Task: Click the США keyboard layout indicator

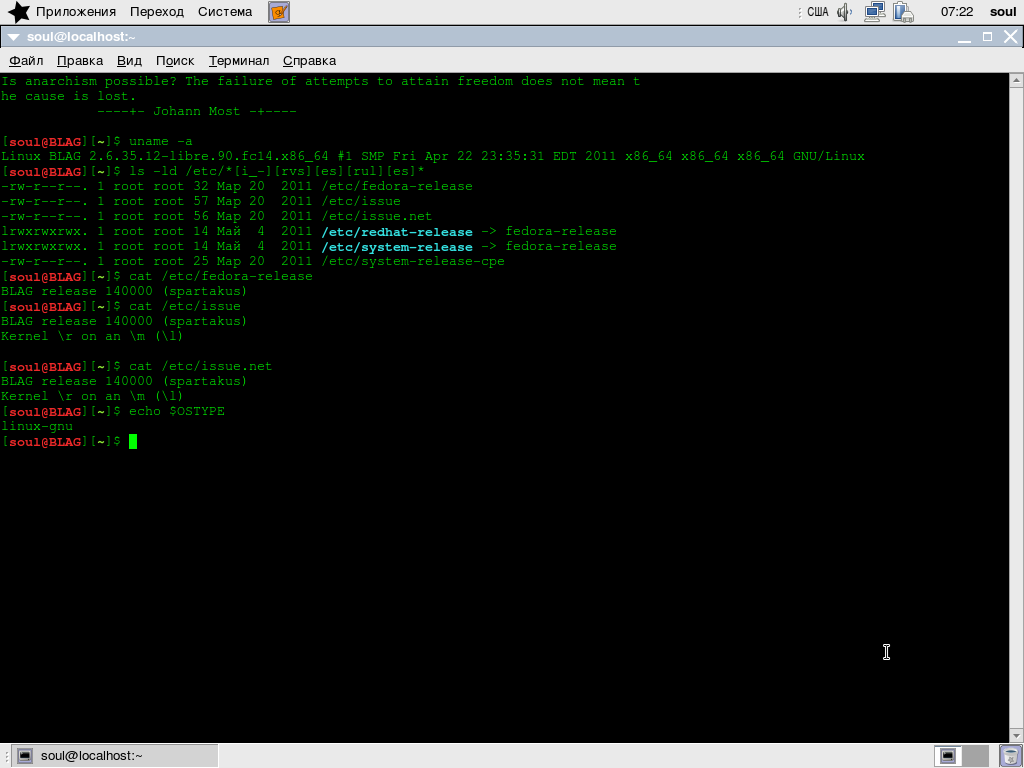Action: tap(818, 12)
